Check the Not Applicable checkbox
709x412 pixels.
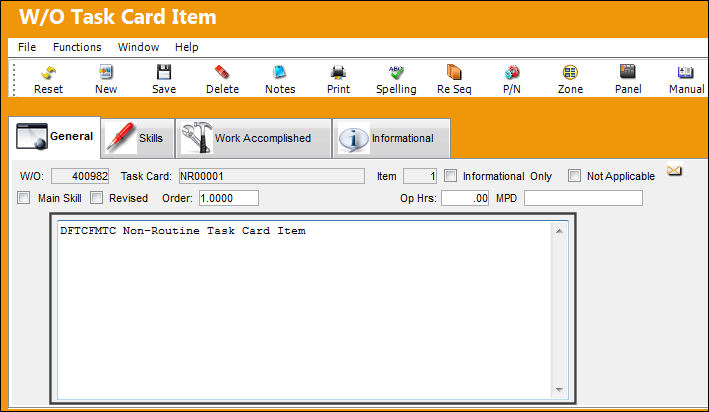pos(574,175)
